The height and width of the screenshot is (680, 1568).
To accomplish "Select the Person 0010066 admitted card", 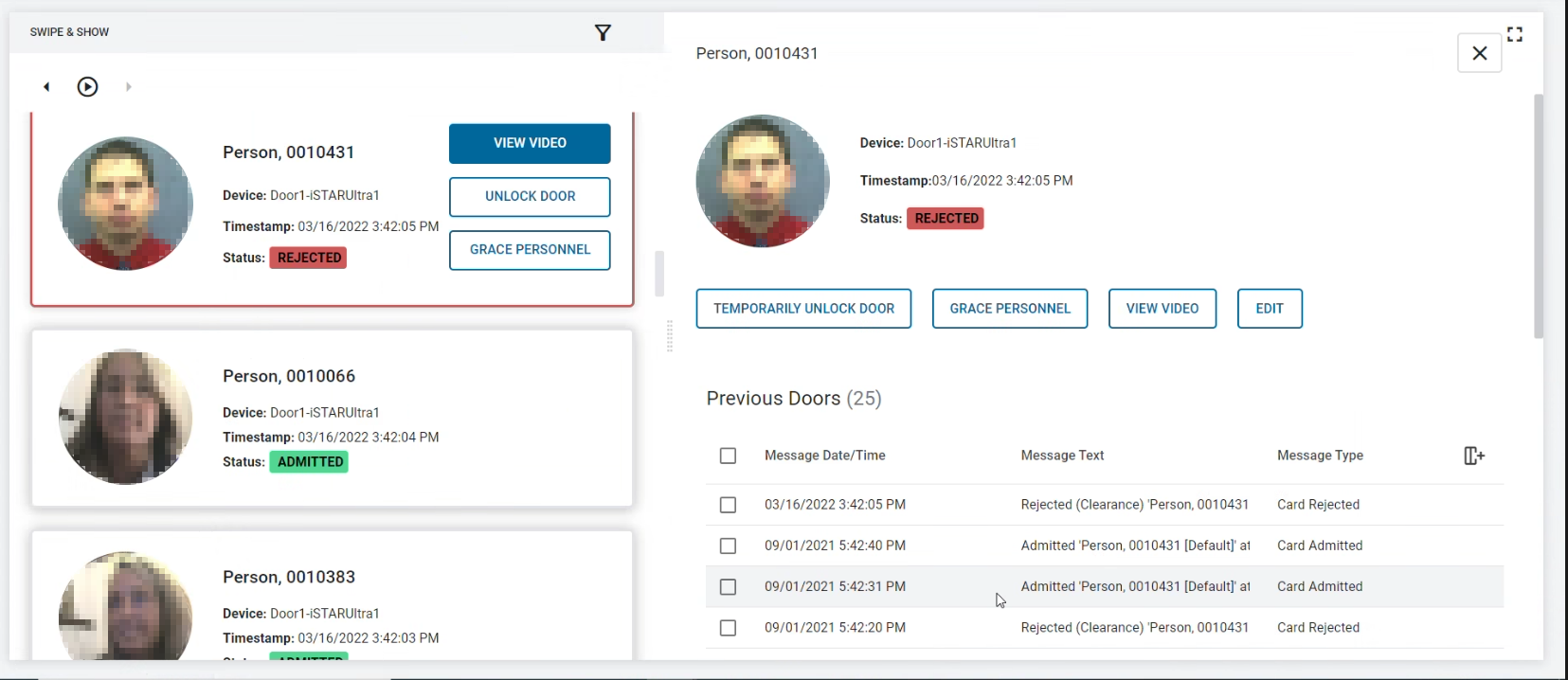I will 332,418.
